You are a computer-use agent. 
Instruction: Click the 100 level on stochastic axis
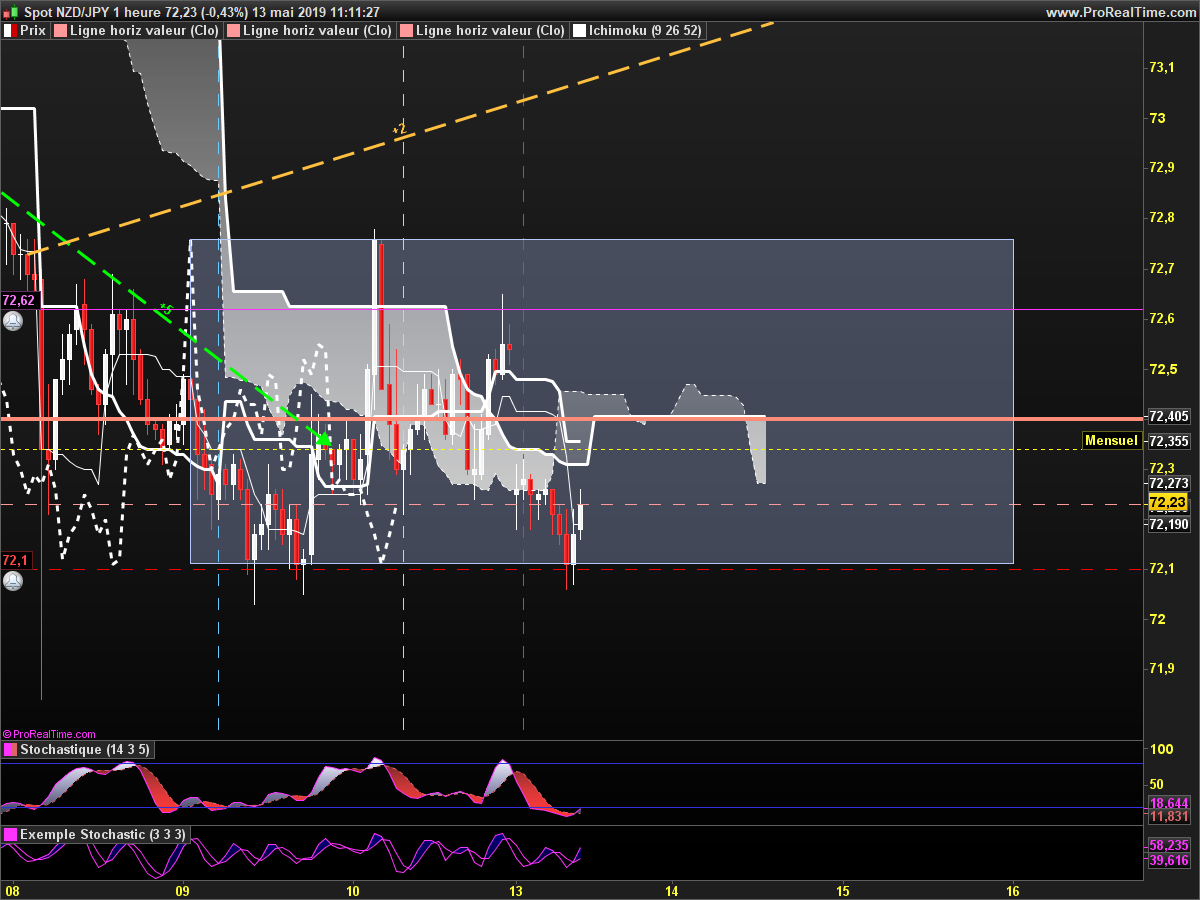(1160, 750)
